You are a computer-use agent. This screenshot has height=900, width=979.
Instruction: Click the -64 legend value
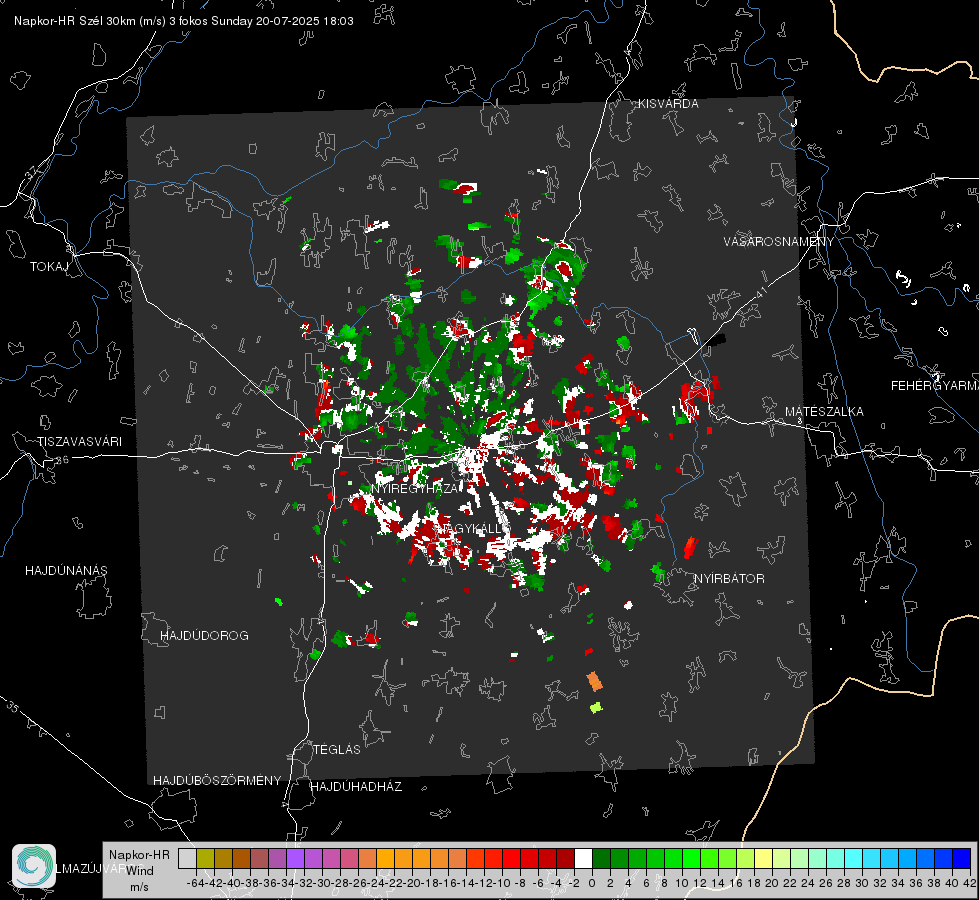click(x=196, y=883)
